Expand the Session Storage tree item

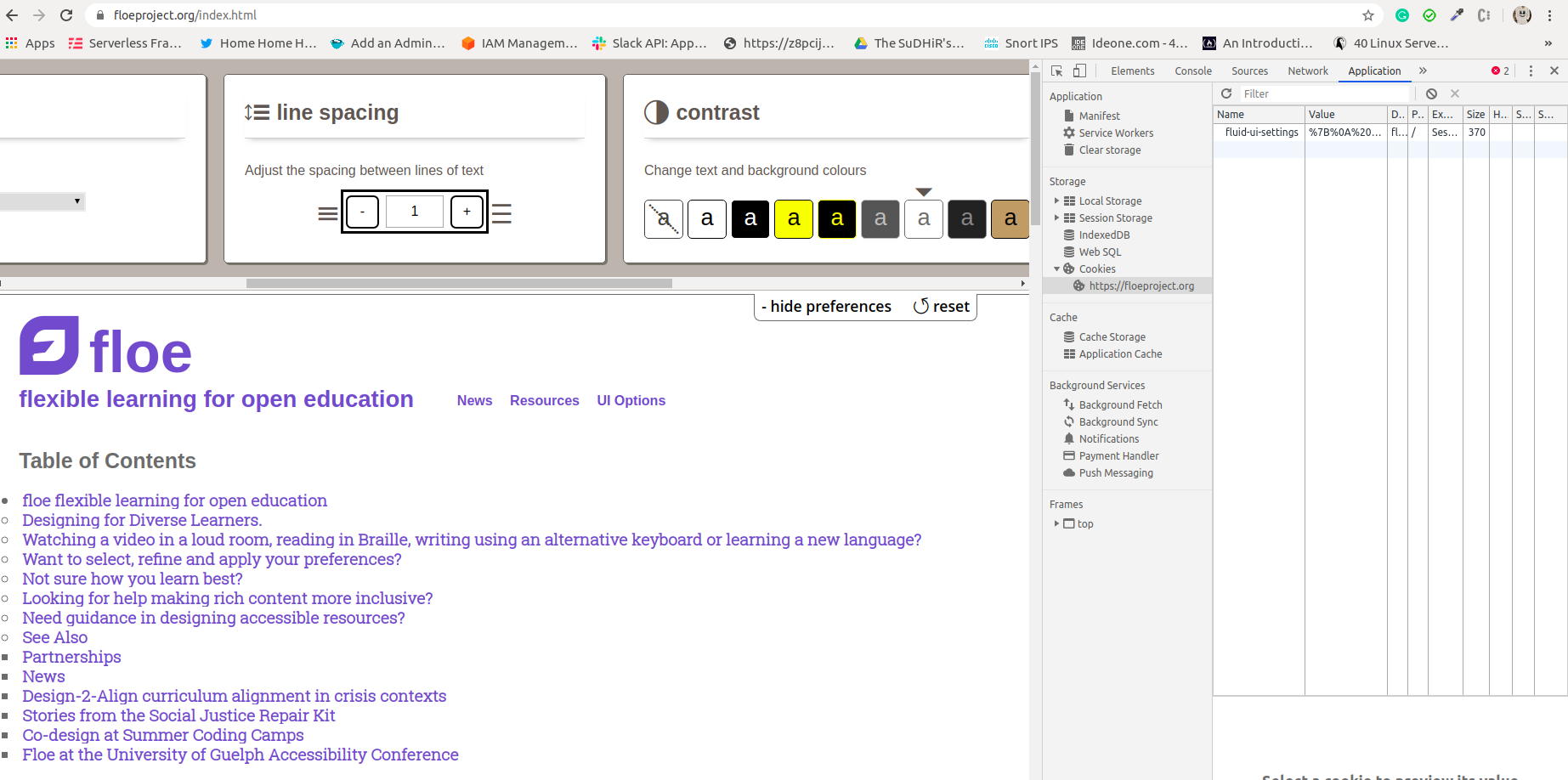click(x=1056, y=218)
